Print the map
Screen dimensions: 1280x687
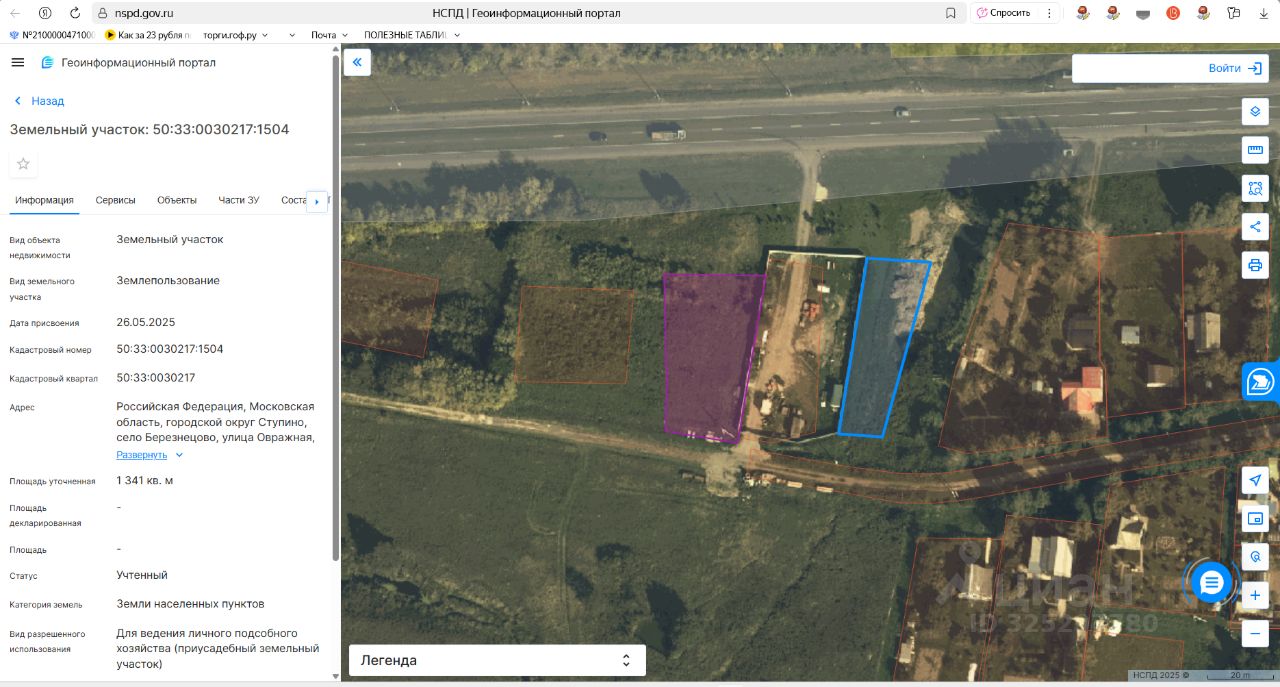(x=1255, y=265)
